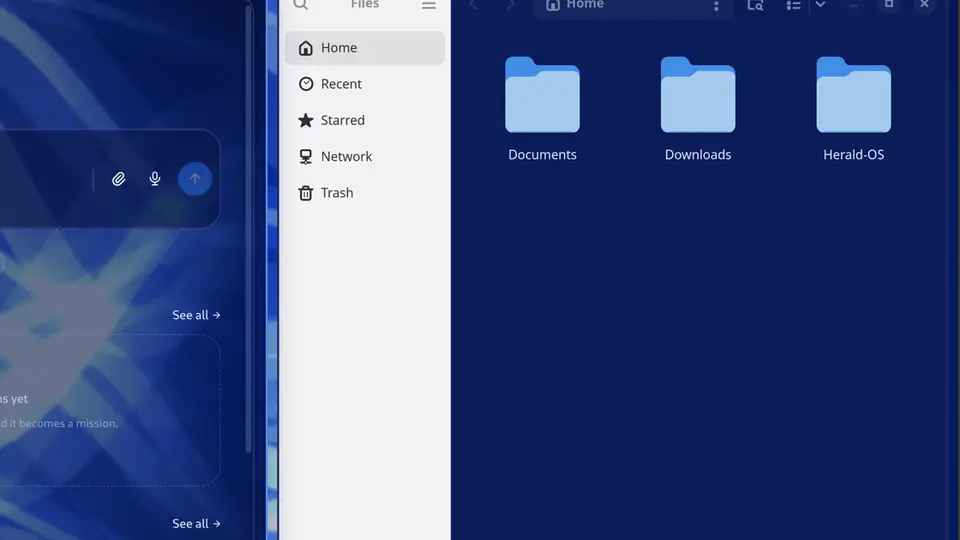Select the Herald-OS folder icon
This screenshot has height=540, width=960.
[x=853, y=94]
